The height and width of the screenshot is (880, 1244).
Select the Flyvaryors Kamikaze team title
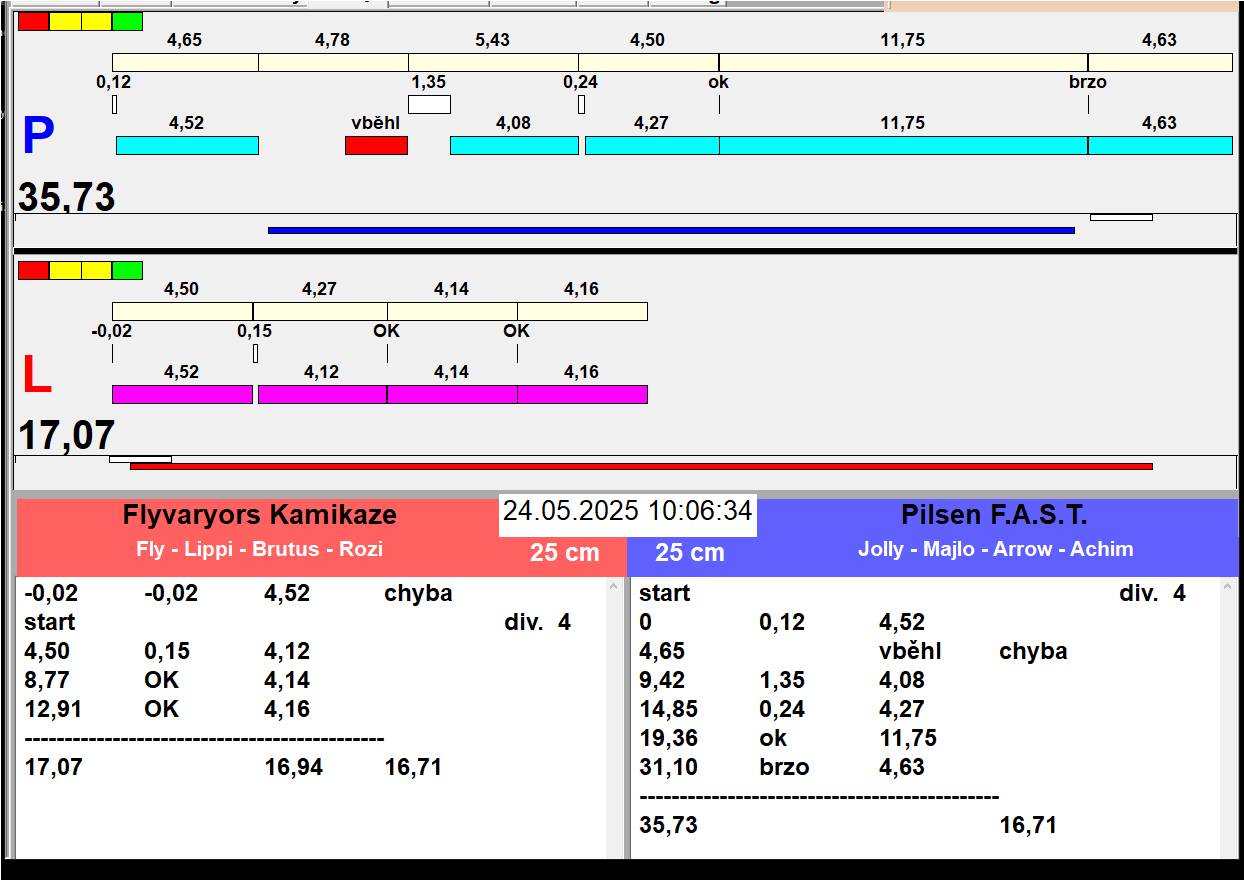(260, 515)
